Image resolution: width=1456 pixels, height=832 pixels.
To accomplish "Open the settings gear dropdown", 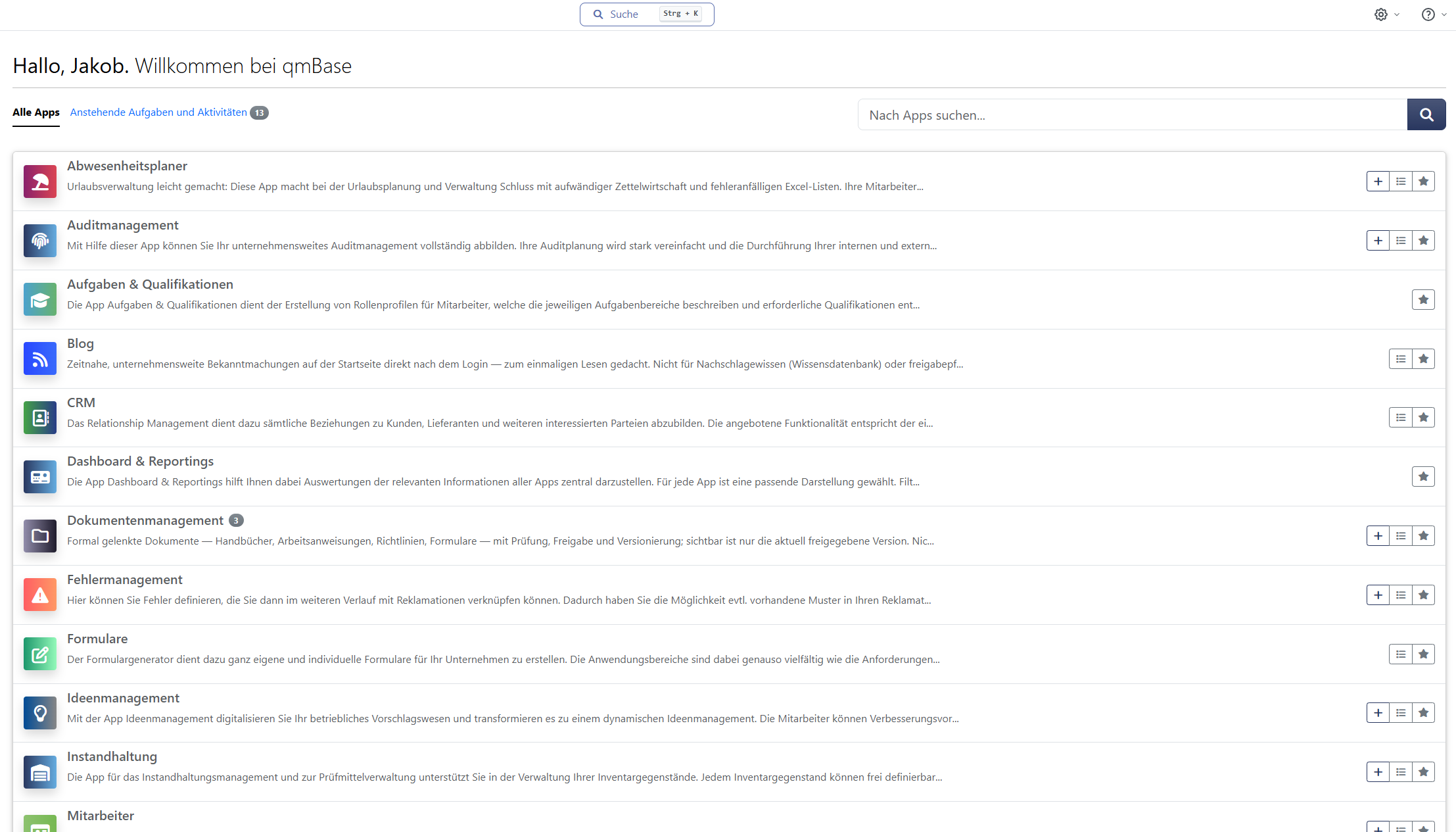I will 1386,14.
